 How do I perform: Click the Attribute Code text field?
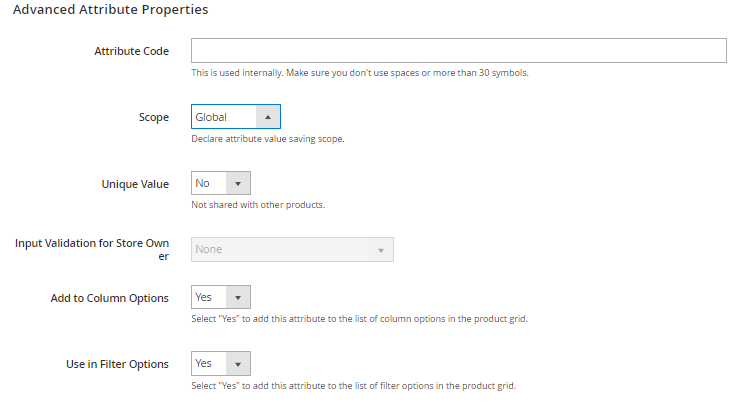tap(458, 51)
